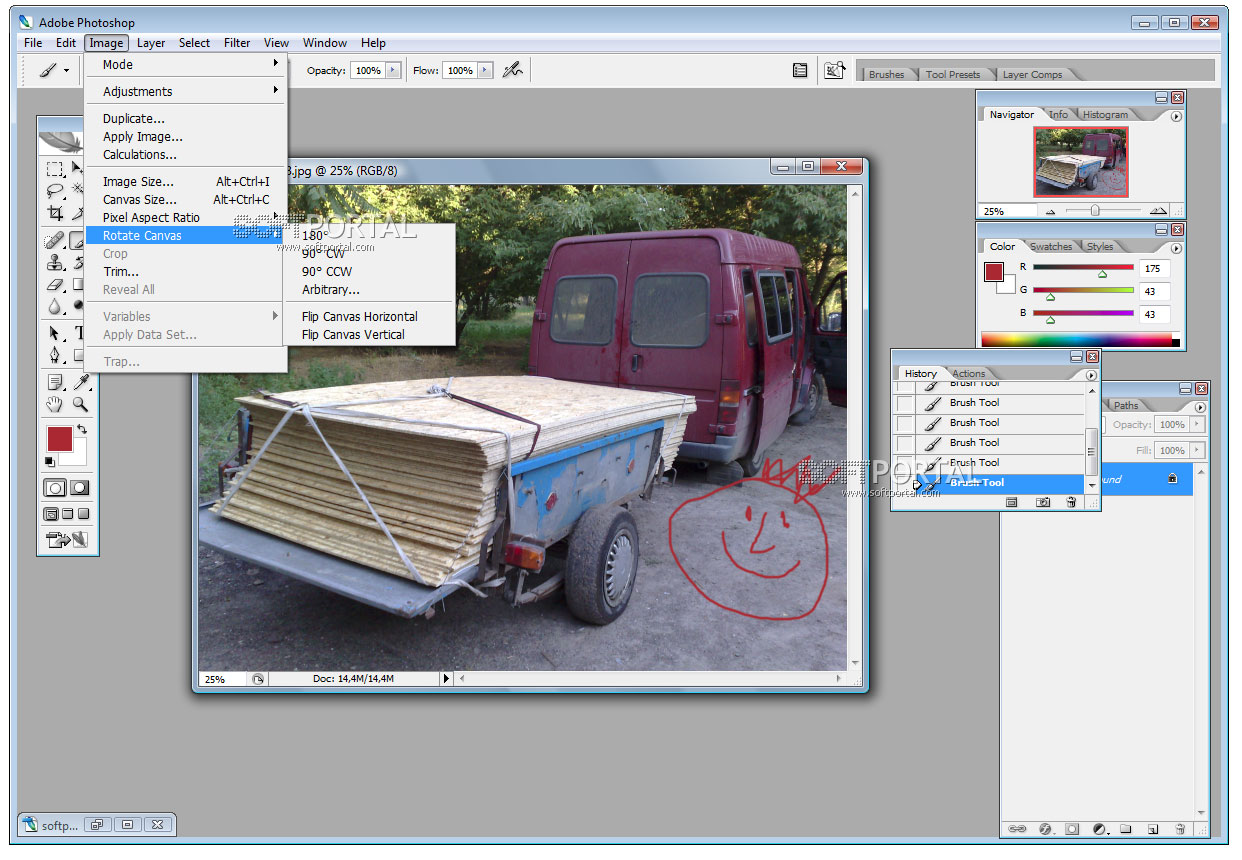Open the Brush tool preset picker arrow
This screenshot has width=1242, height=860.
(67, 71)
